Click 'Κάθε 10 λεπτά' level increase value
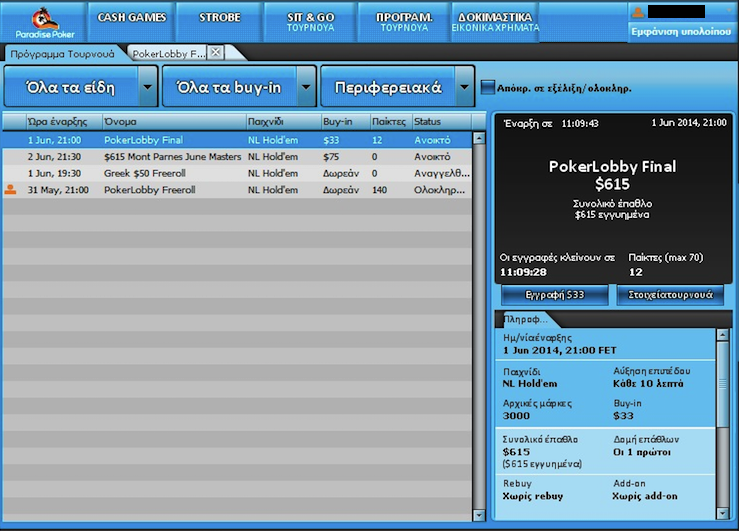 pos(648,384)
